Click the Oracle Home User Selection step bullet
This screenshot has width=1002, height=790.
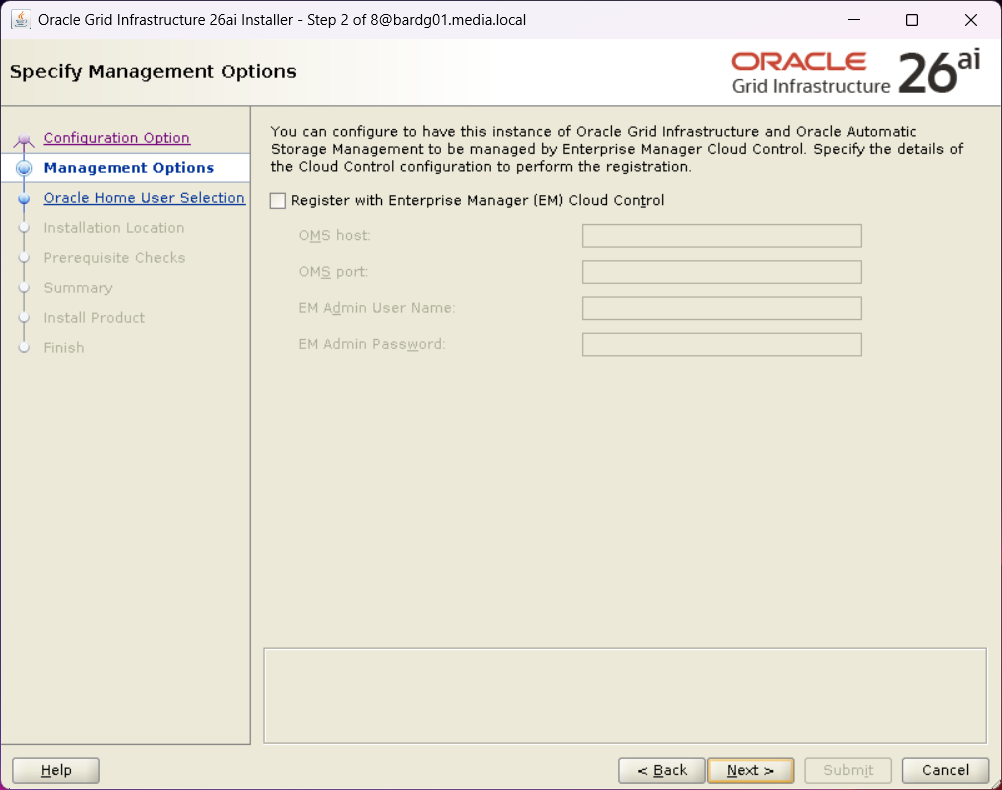point(24,198)
